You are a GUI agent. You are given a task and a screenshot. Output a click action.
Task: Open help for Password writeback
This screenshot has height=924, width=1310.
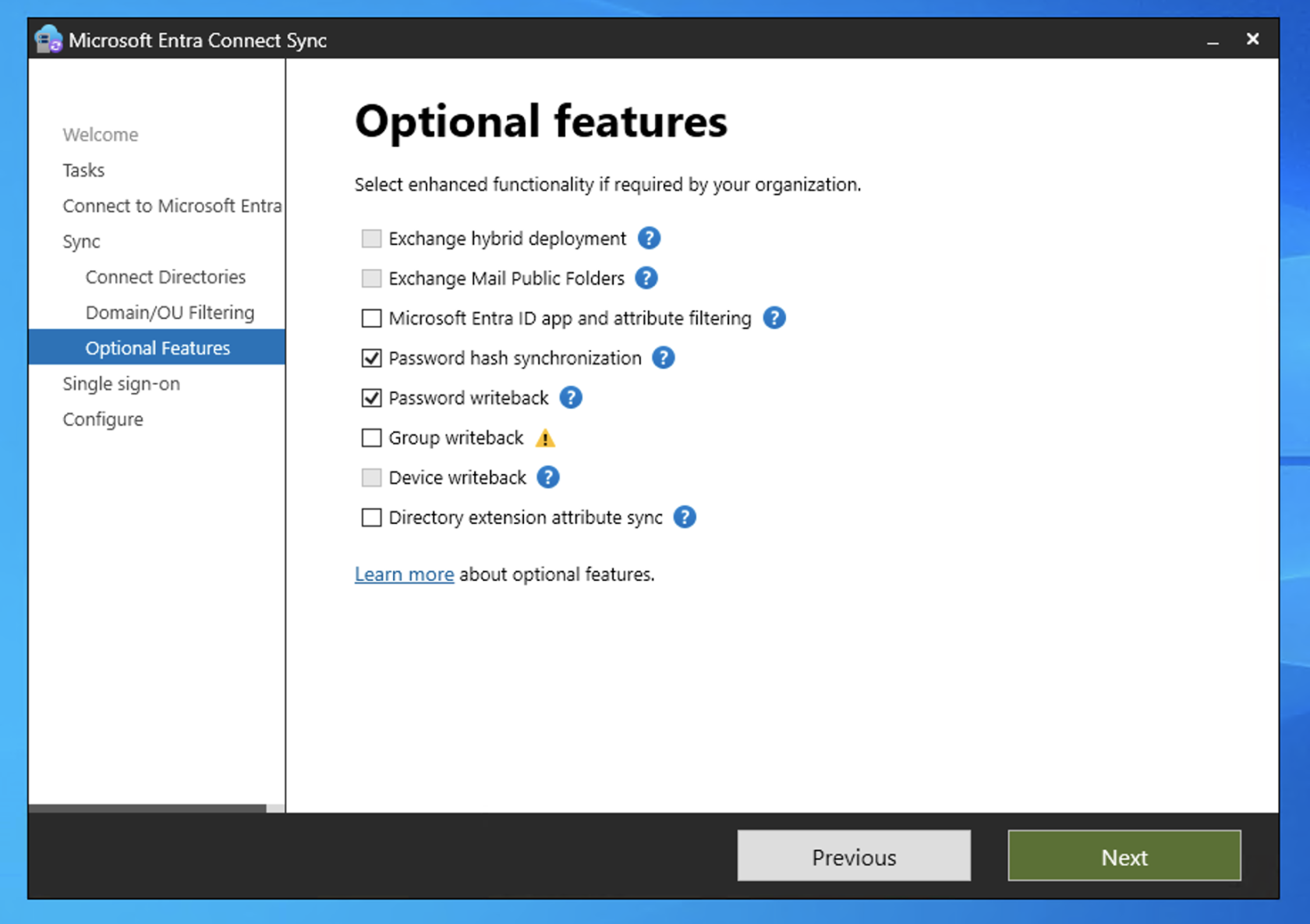click(x=571, y=397)
